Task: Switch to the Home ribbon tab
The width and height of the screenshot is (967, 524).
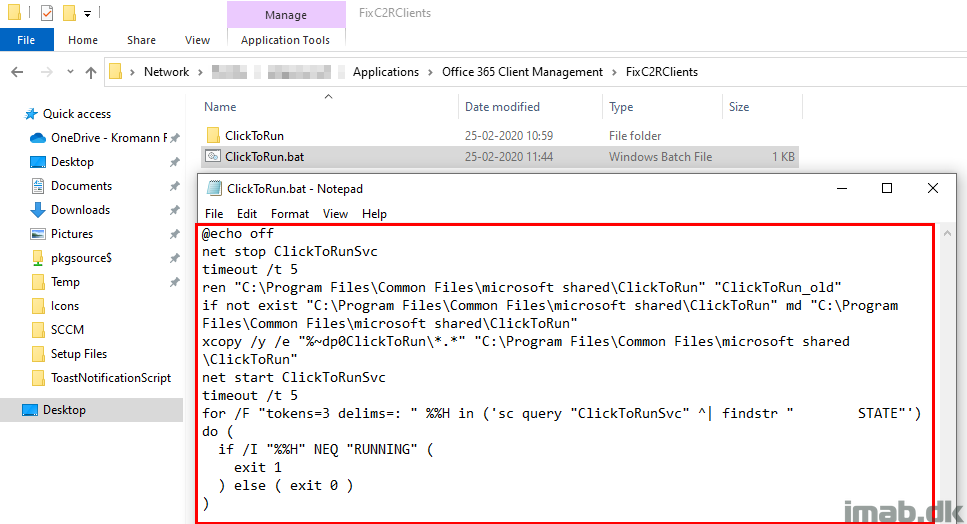Action: click(83, 40)
